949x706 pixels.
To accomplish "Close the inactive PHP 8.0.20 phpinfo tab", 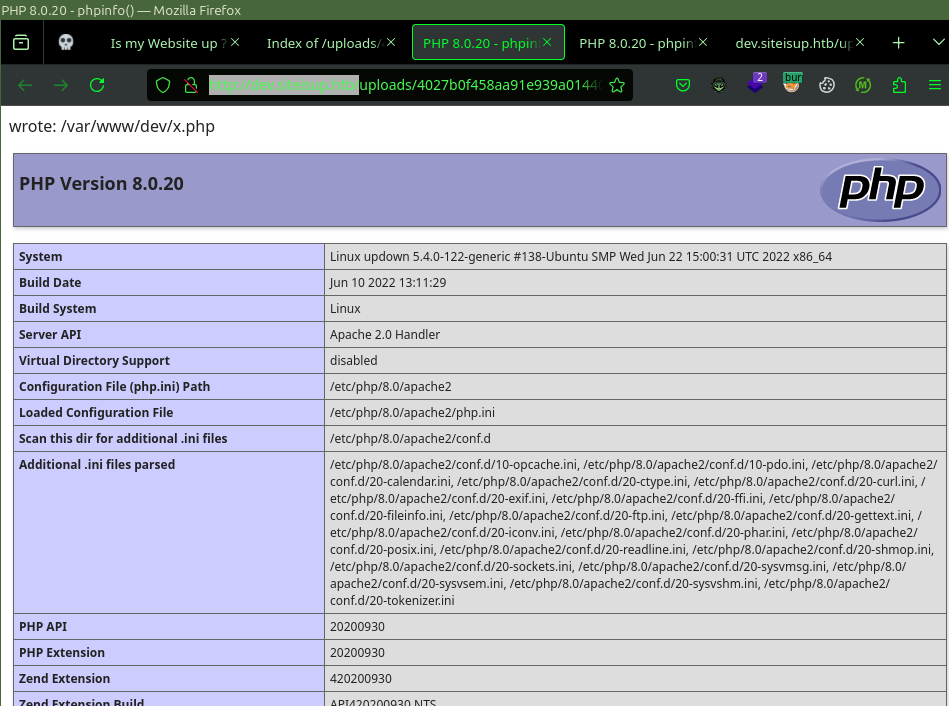I will pos(703,42).
